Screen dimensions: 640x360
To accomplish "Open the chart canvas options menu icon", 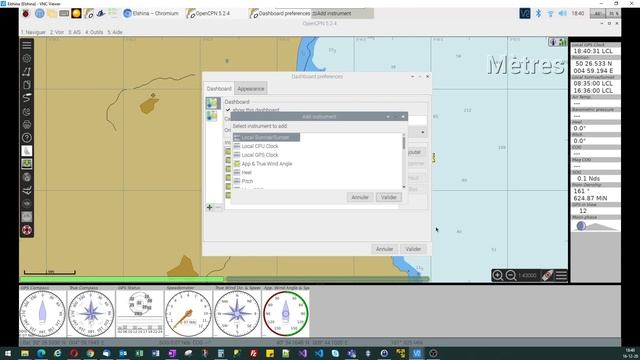I will [x=561, y=276].
